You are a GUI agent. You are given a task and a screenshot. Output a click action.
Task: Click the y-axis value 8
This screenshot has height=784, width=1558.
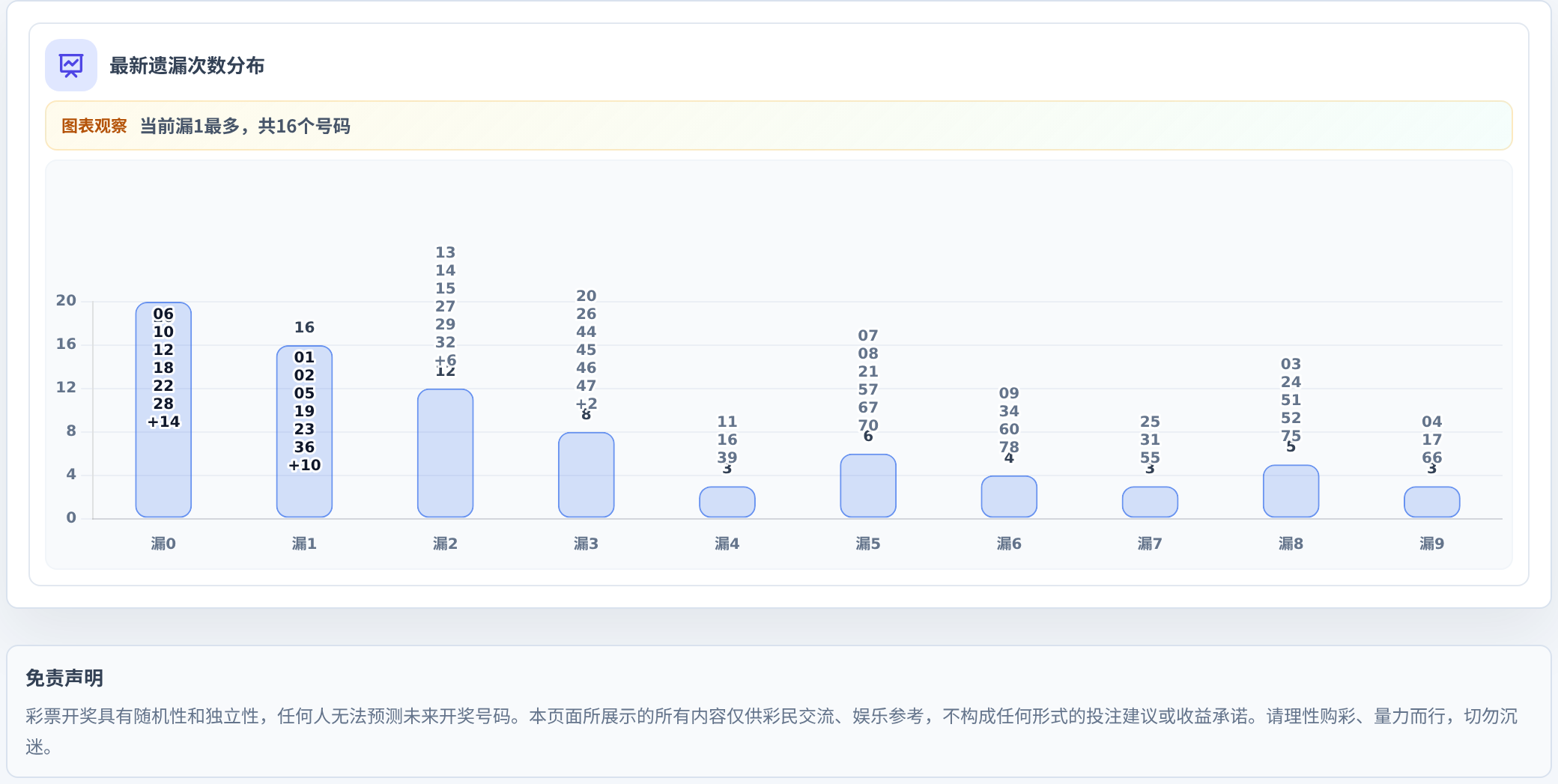pyautogui.click(x=71, y=431)
